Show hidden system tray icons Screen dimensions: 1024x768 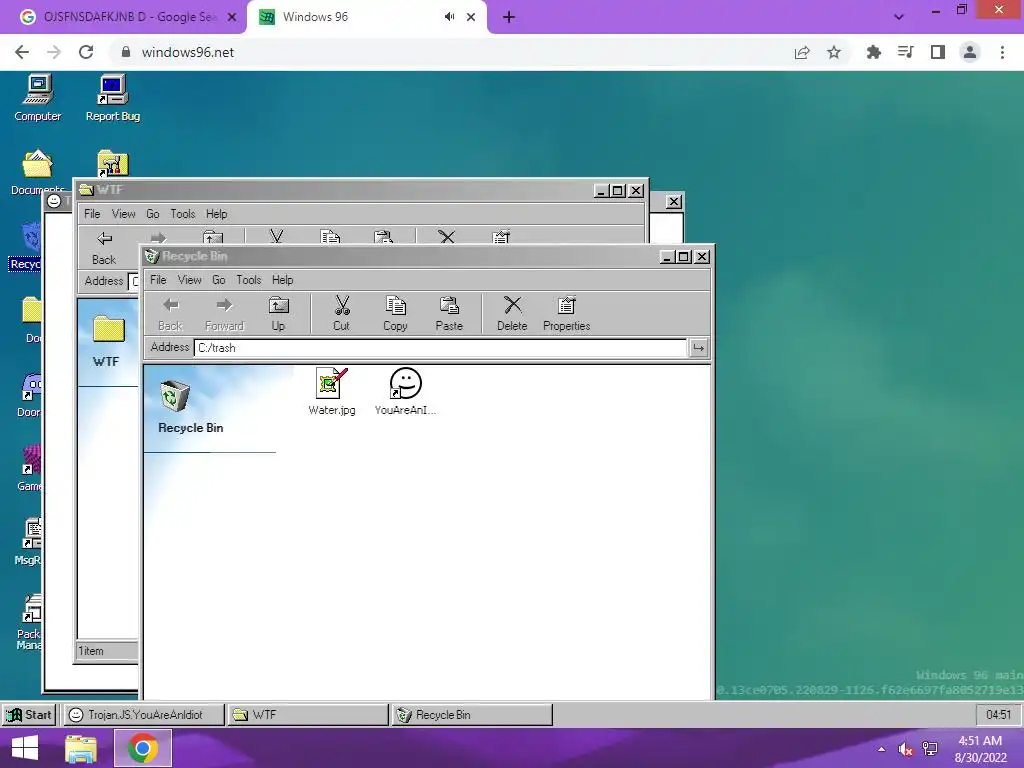(882, 749)
